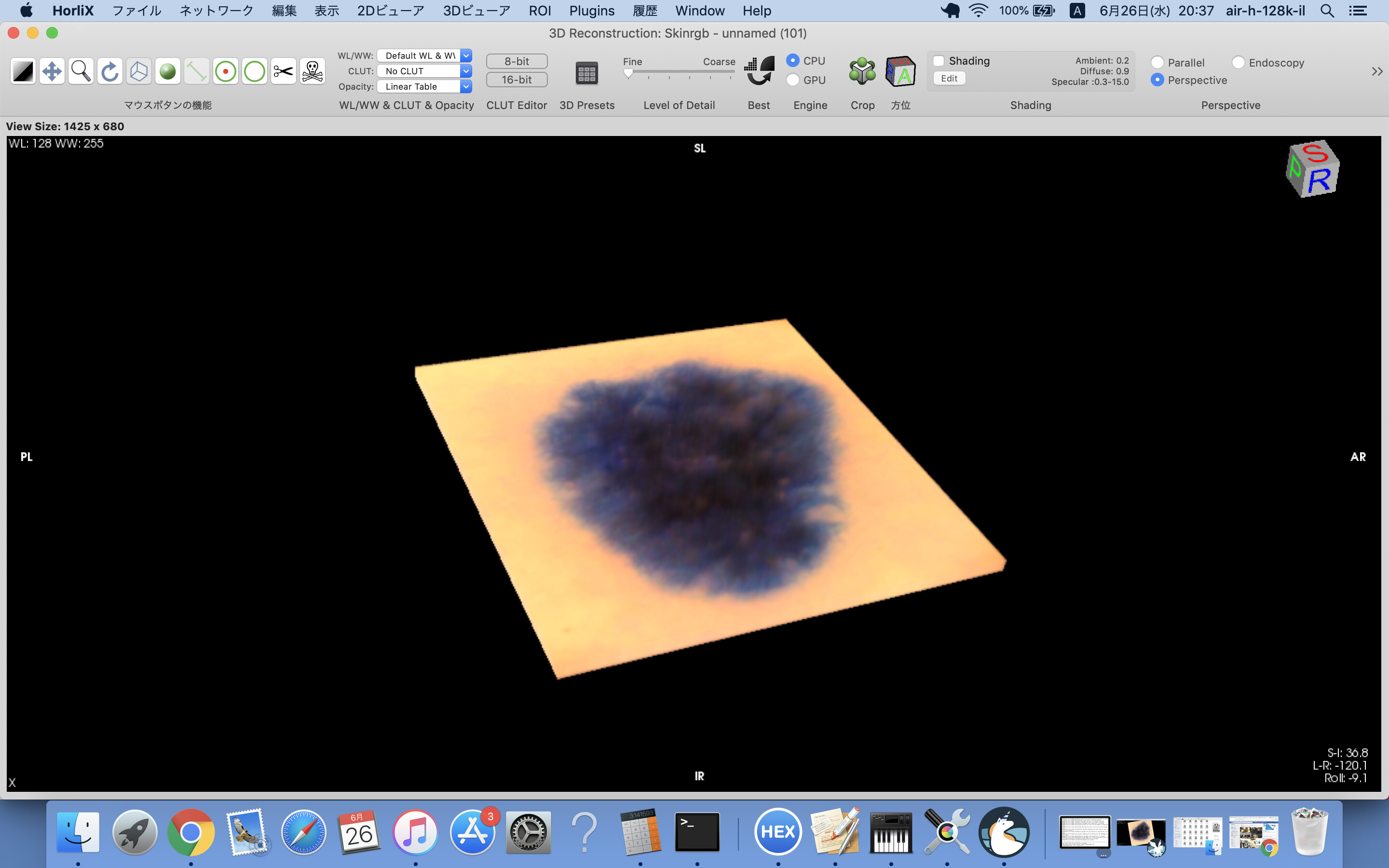Click the Coarse end of detail slider

(x=731, y=72)
